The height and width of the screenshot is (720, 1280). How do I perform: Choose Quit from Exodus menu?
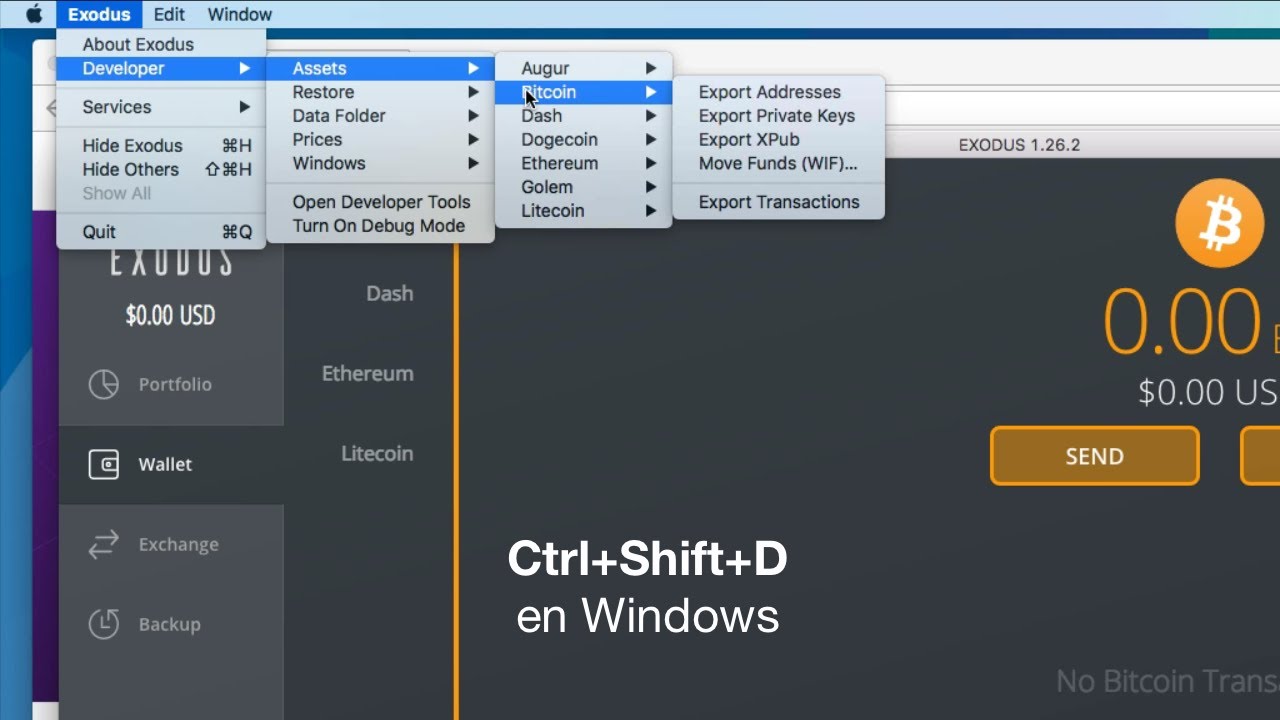[x=161, y=232]
